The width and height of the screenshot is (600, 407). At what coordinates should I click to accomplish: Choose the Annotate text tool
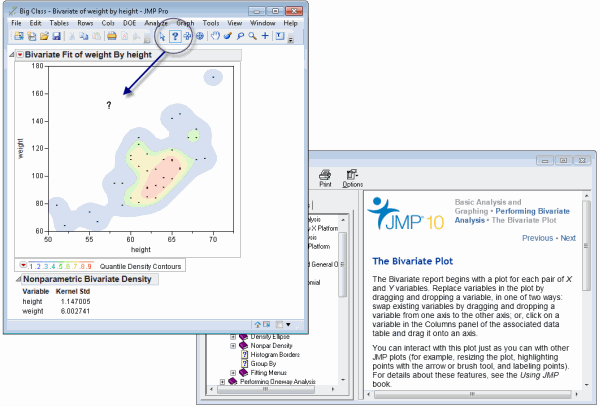tap(280, 36)
